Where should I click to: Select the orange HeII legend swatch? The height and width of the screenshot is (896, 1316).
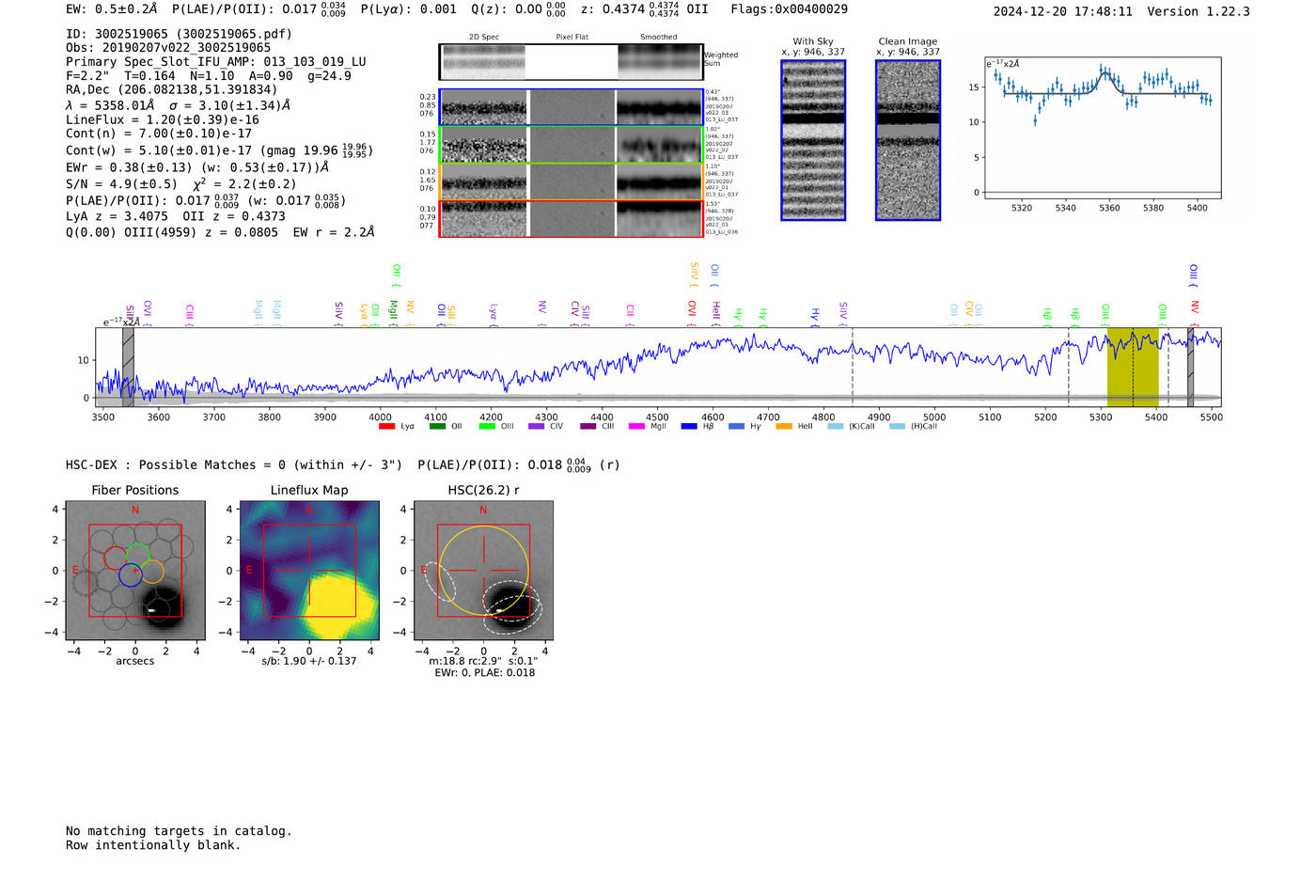[x=784, y=427]
